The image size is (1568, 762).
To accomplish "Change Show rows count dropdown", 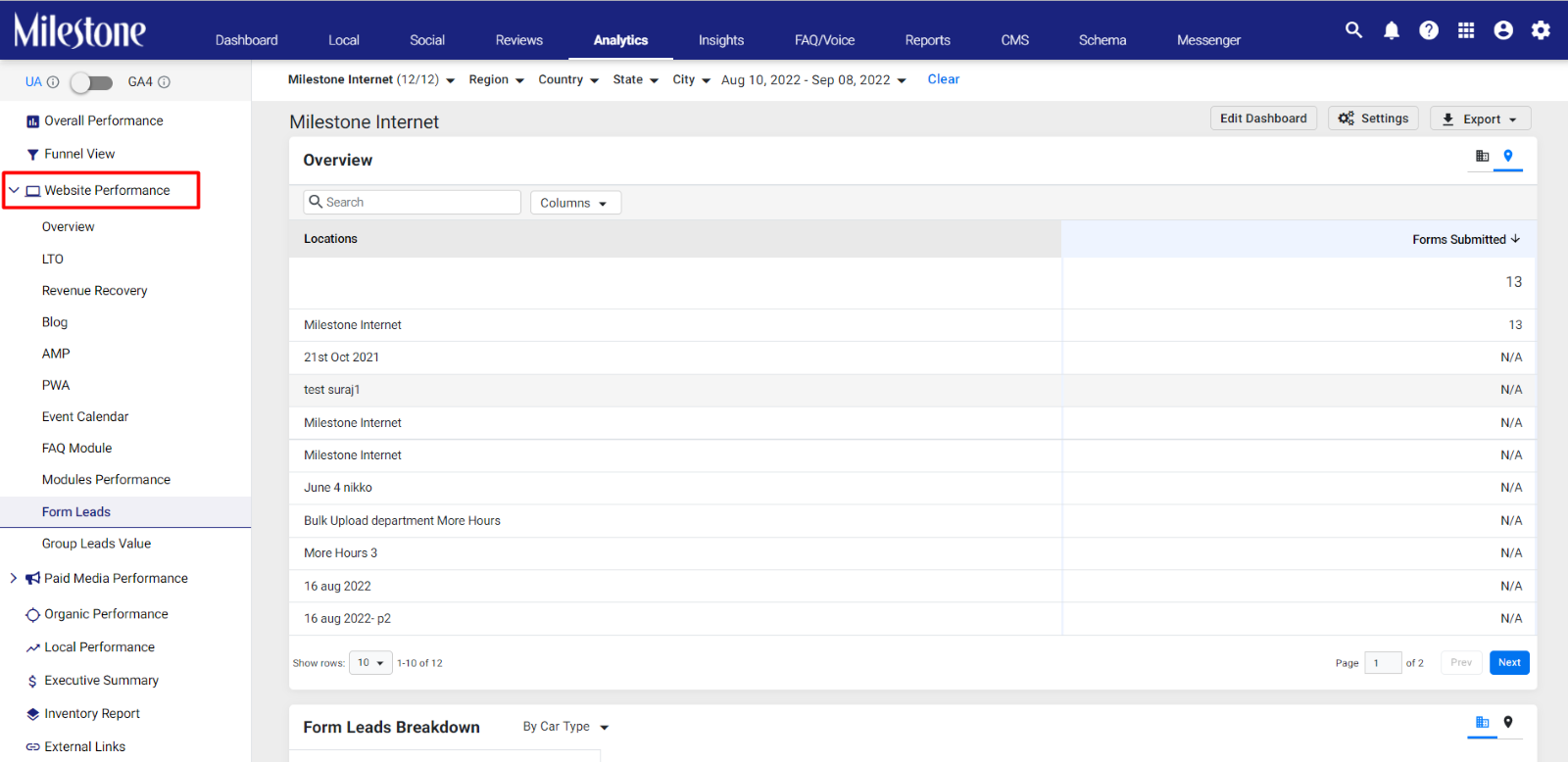I will (x=370, y=663).
